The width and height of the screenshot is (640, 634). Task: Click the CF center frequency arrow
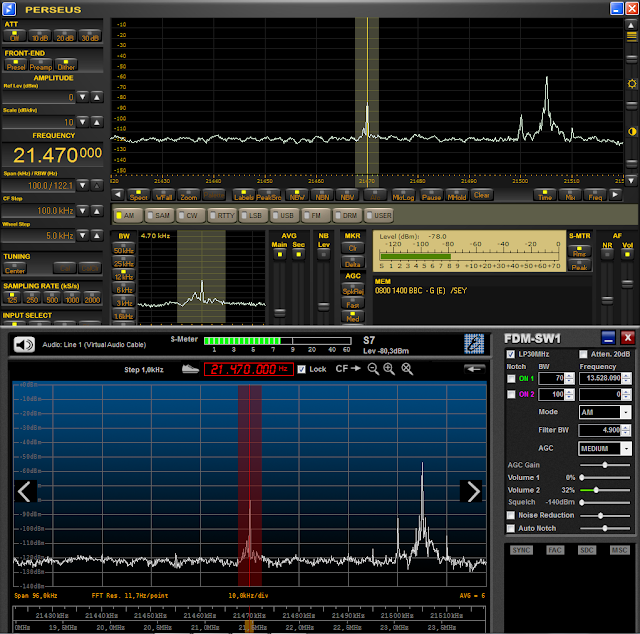tap(348, 369)
